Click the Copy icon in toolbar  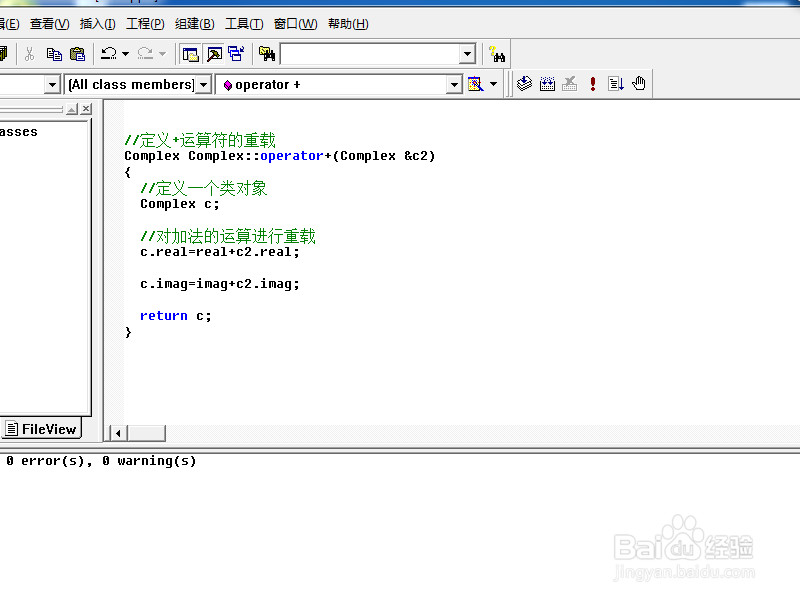(54, 54)
